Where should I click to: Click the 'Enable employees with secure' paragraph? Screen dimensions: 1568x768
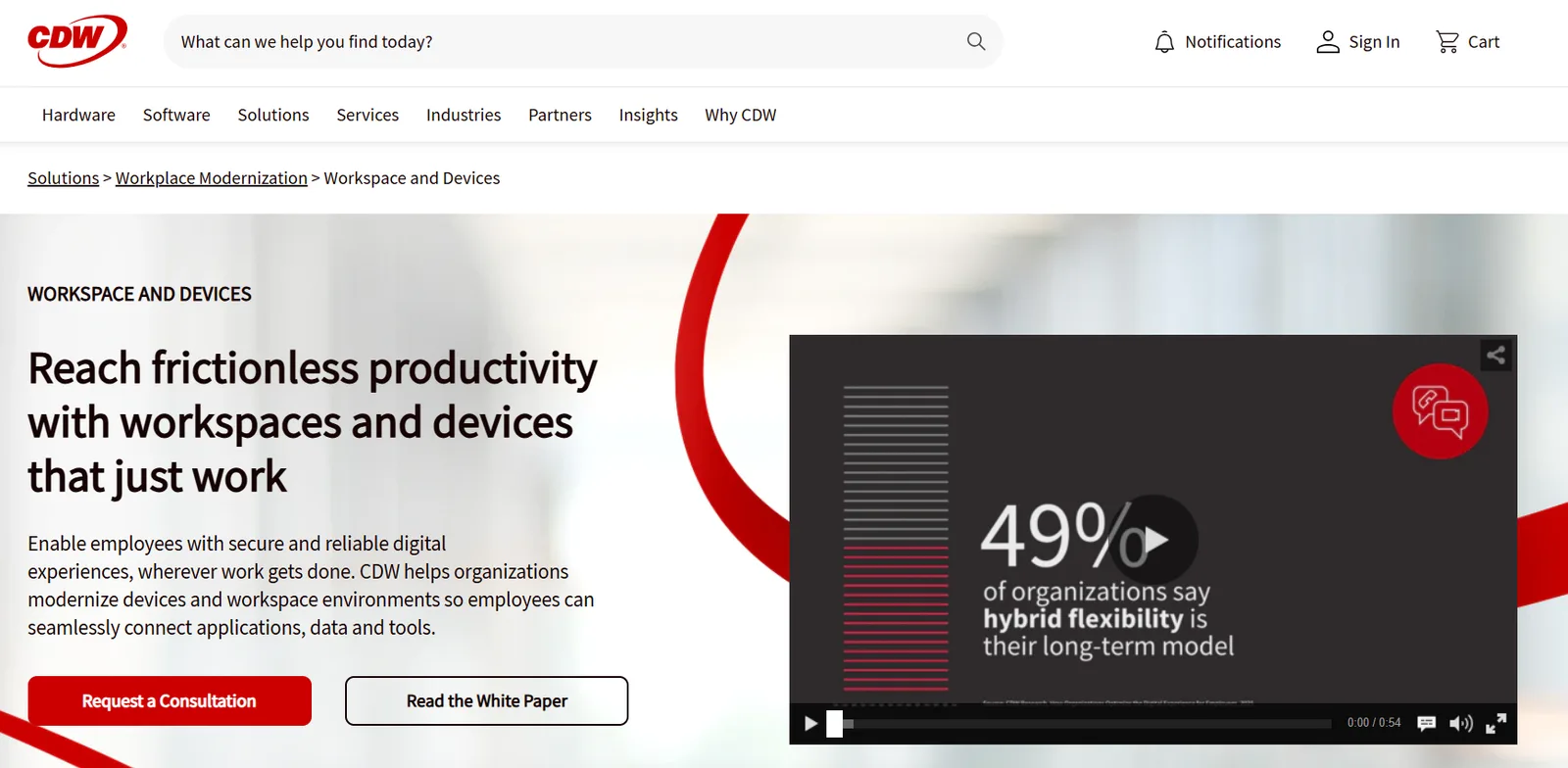coord(311,586)
